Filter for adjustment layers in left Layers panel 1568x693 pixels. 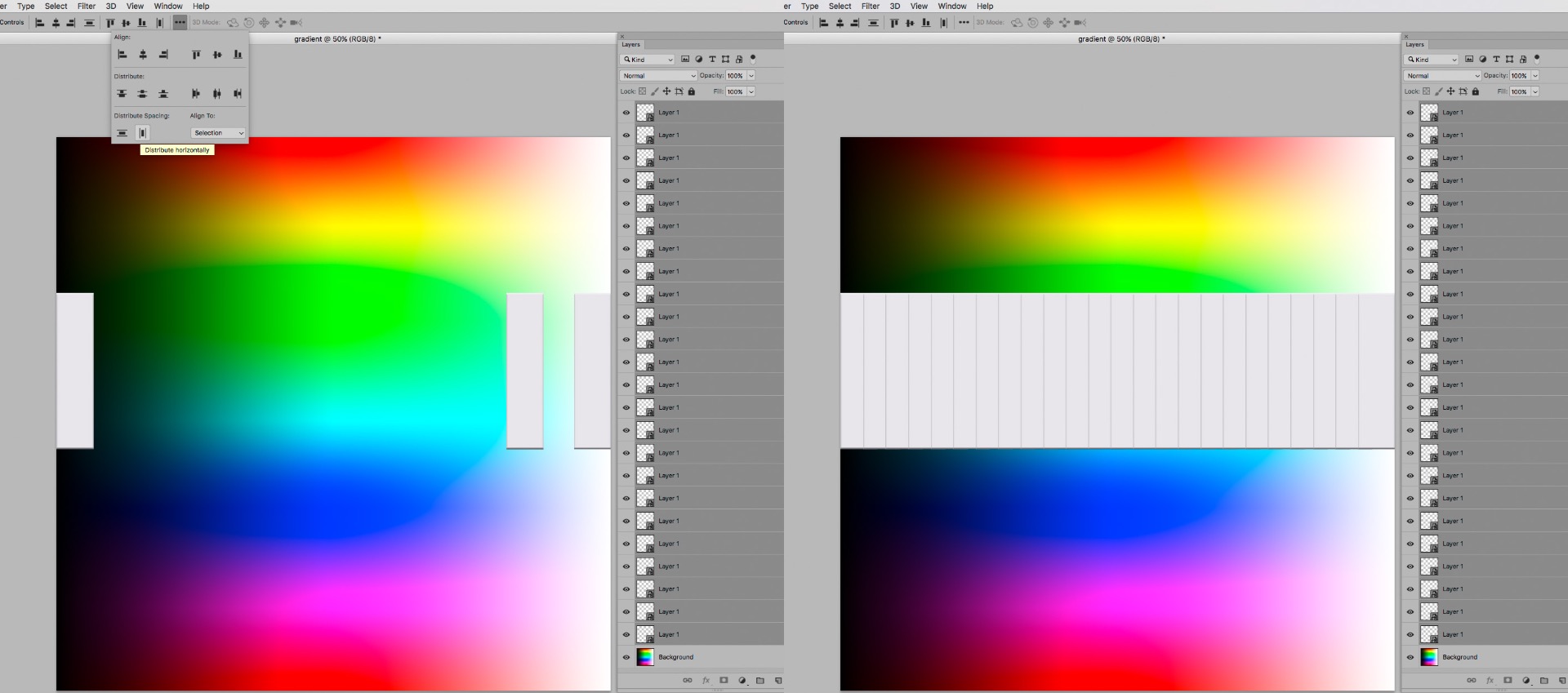point(699,59)
